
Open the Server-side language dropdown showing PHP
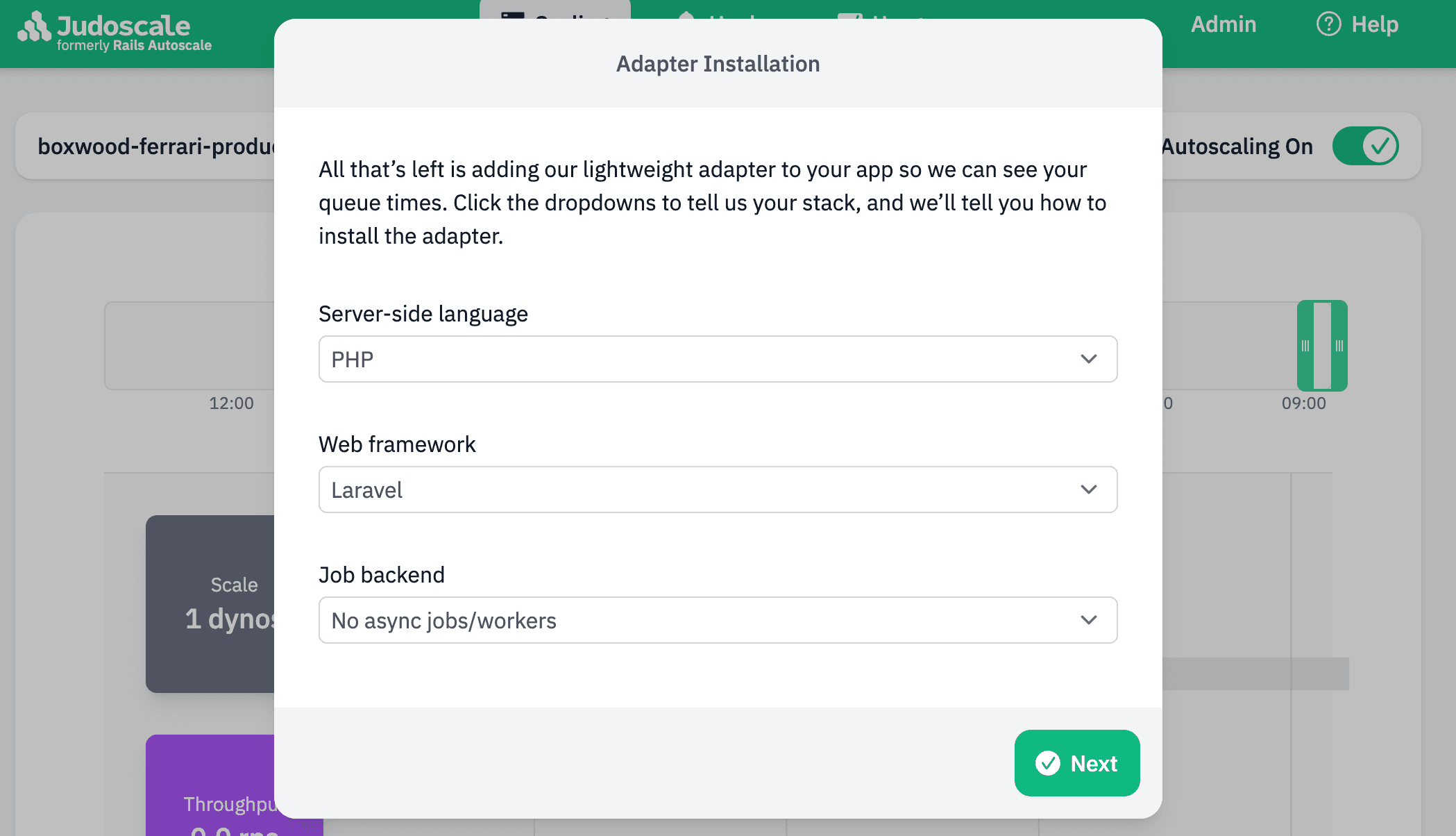coord(718,359)
